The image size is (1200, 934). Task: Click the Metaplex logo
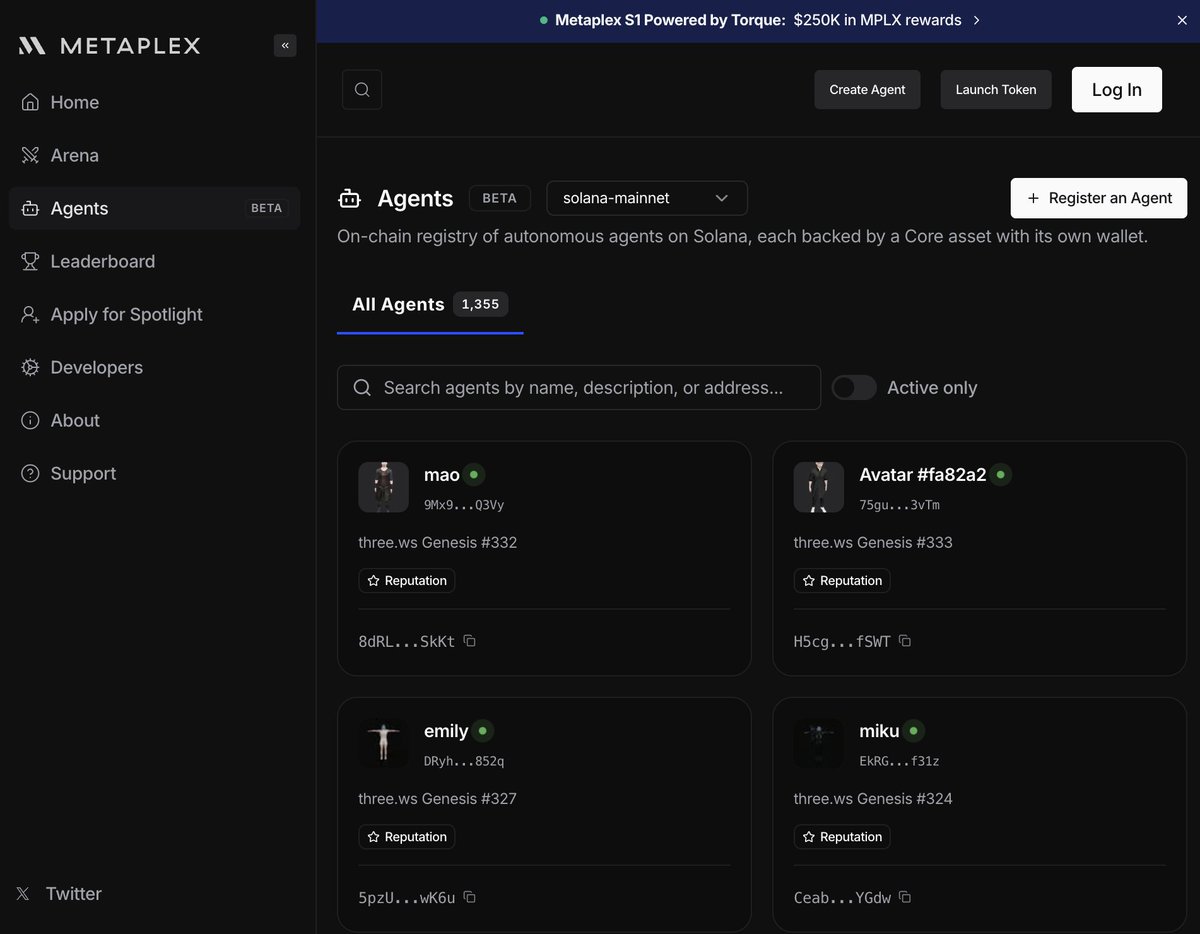[110, 46]
